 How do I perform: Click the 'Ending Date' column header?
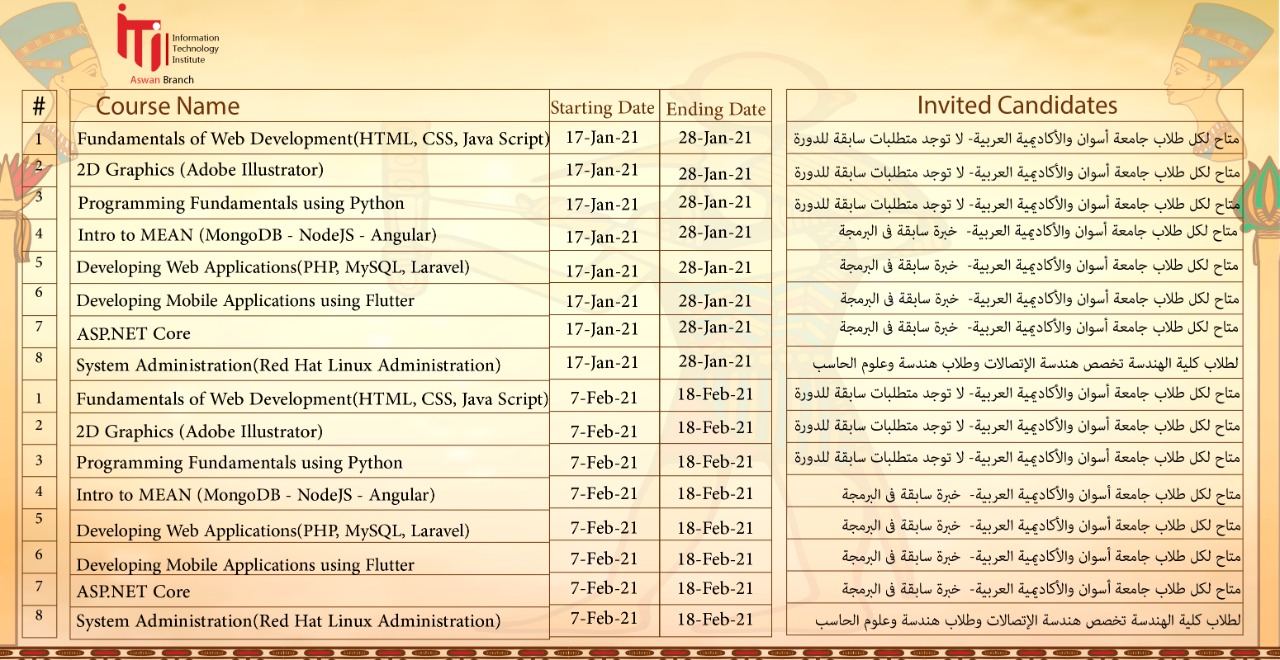click(715, 109)
